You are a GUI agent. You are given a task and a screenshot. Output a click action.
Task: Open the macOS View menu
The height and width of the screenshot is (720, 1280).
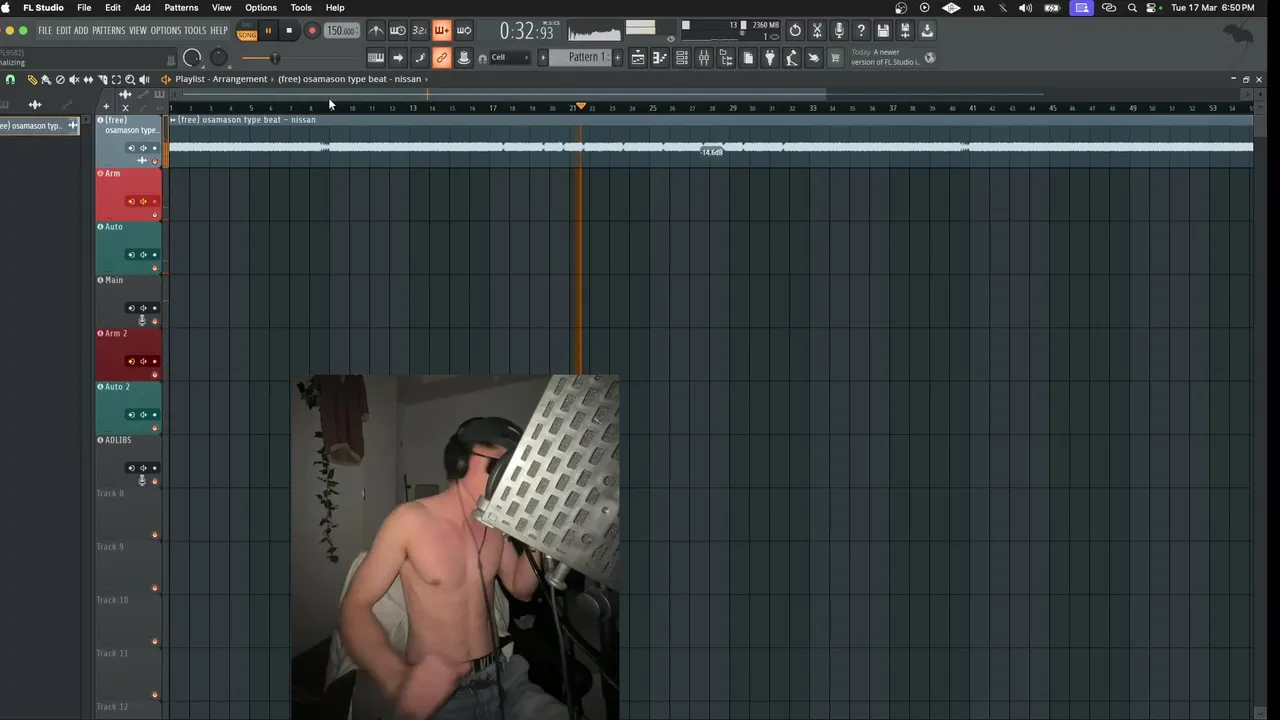[x=221, y=7]
